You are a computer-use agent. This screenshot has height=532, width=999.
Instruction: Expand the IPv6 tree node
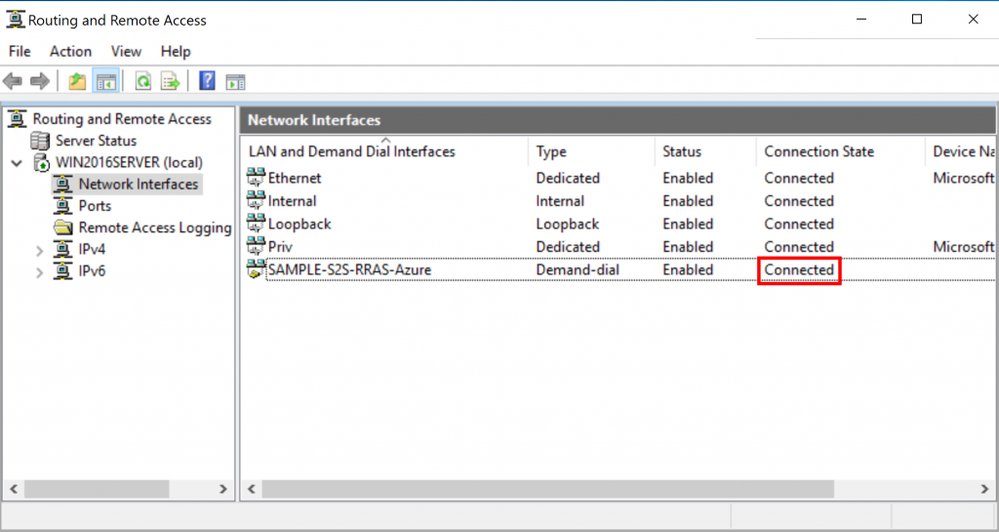tap(40, 272)
